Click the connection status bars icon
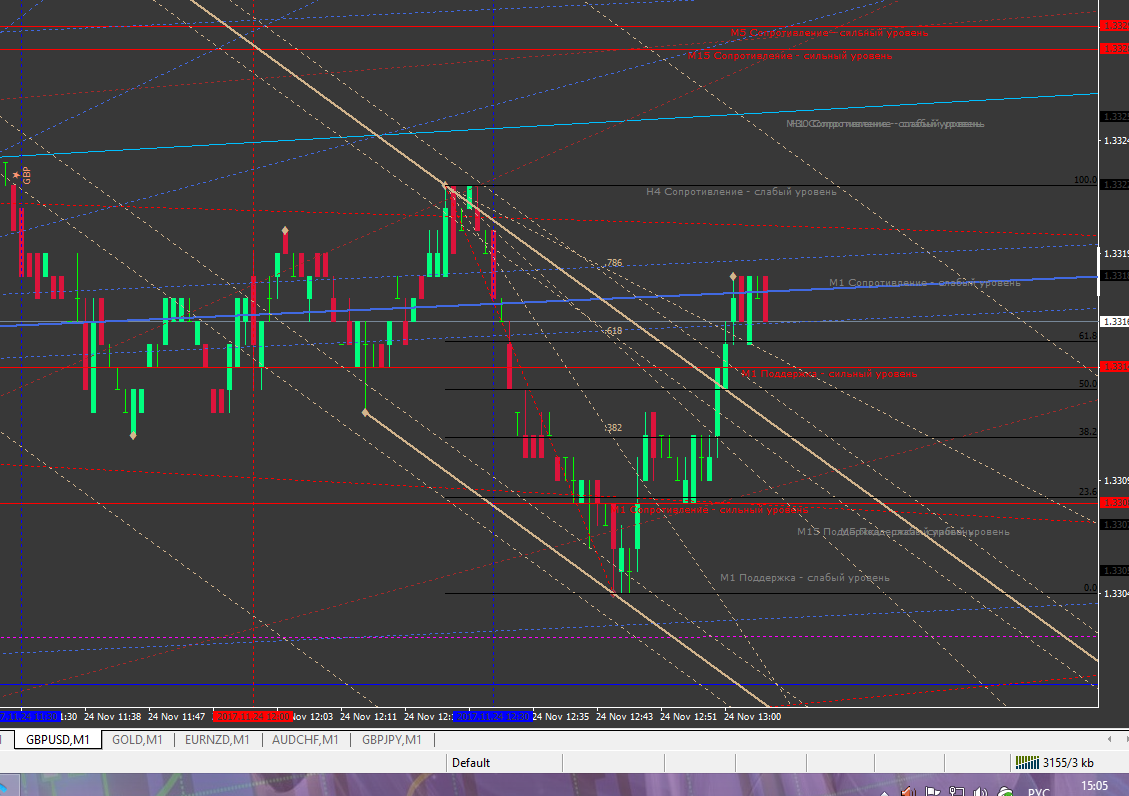Image resolution: width=1129 pixels, height=796 pixels. (1027, 762)
